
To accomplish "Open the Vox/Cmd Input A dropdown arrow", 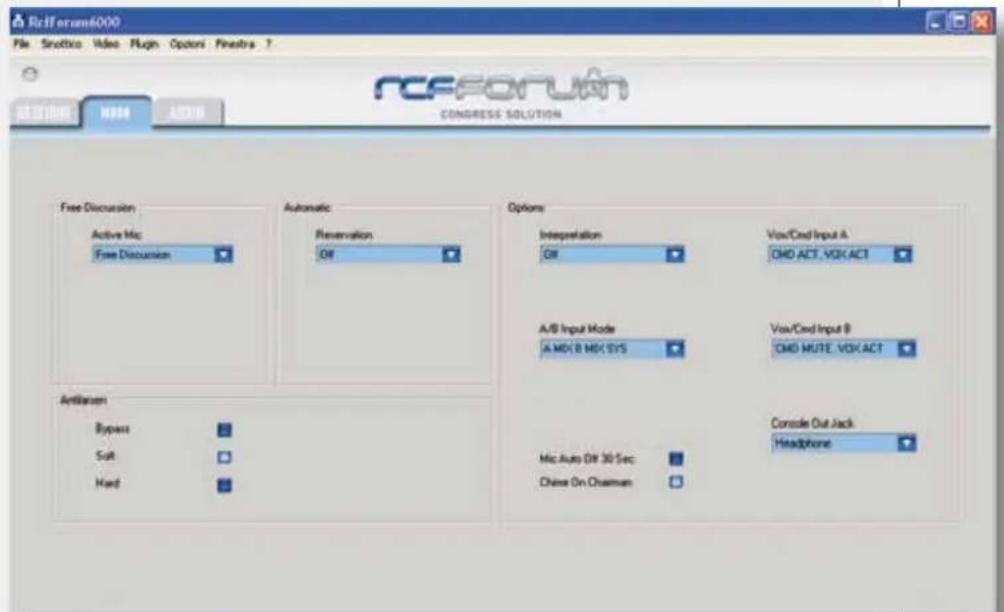I will pyautogui.click(x=903, y=255).
